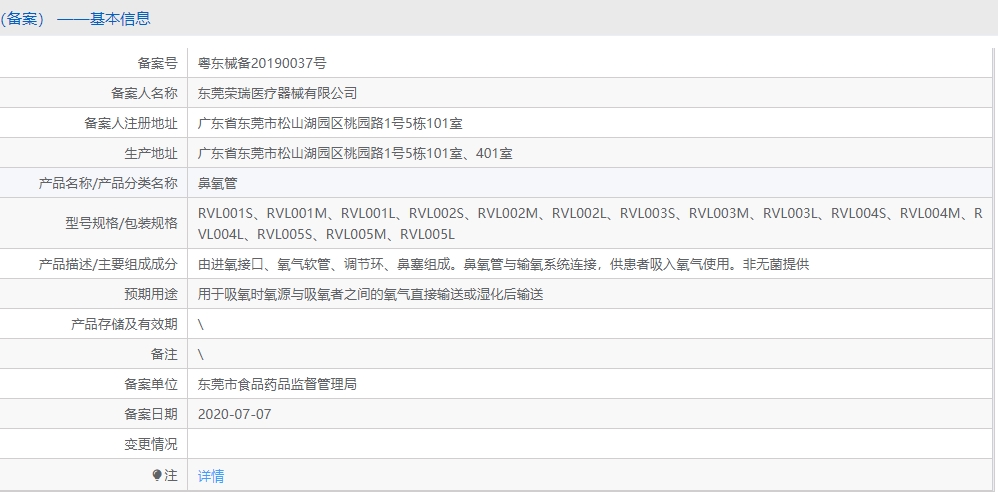Select the header text 基本信息
The height and width of the screenshot is (498, 998).
pos(120,18)
